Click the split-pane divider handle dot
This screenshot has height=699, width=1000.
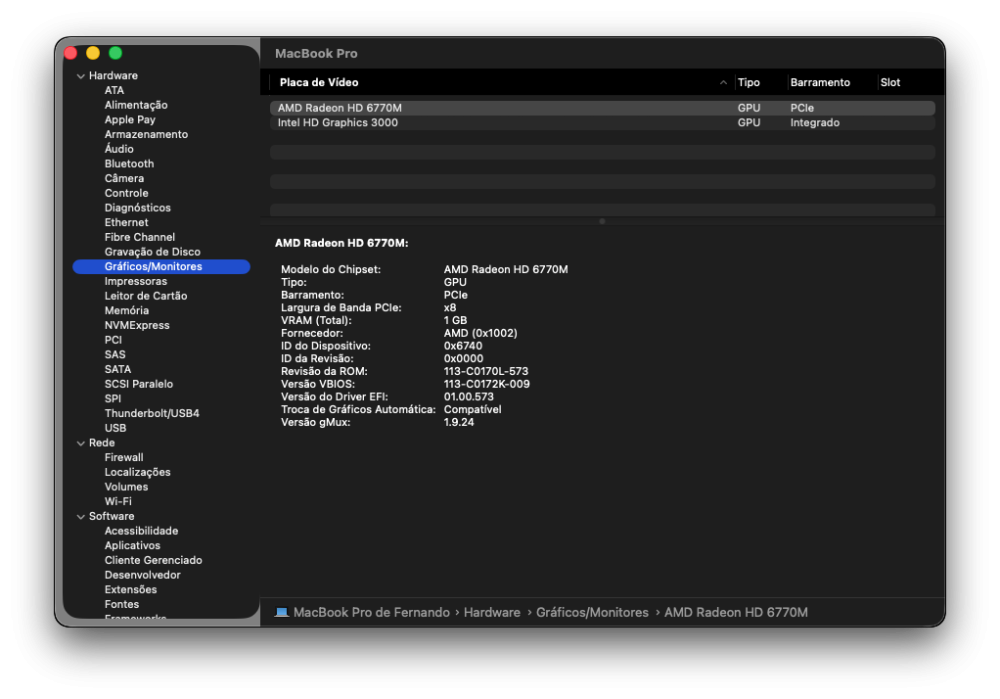[x=602, y=221]
